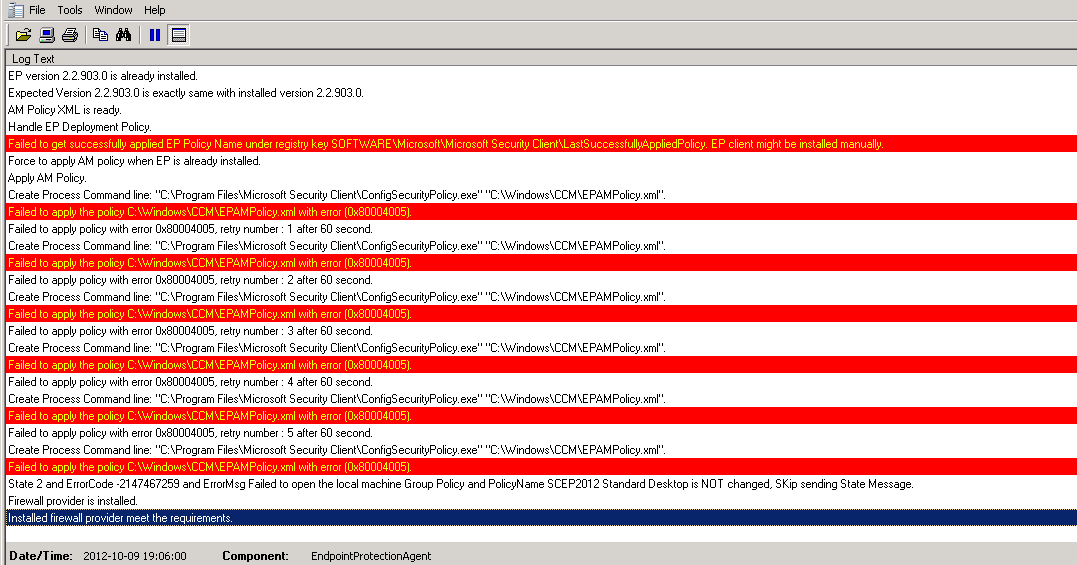Click the Copy to clipboard toolbar icon
The width and height of the screenshot is (1077, 565).
100,35
